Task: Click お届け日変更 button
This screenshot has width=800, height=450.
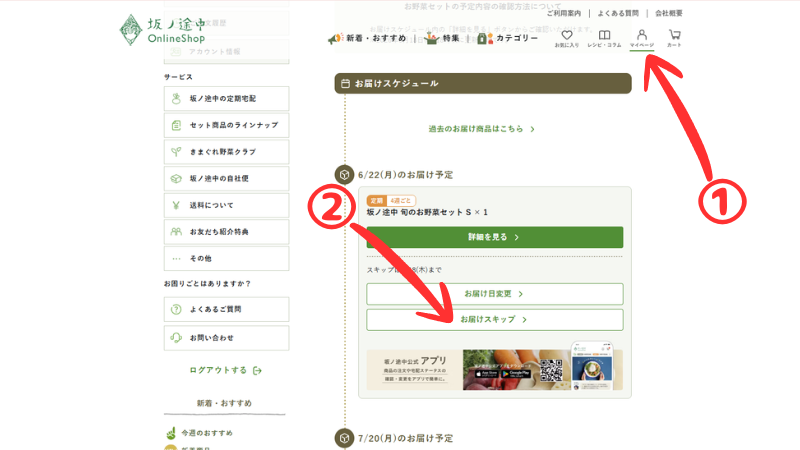Action: (495, 294)
